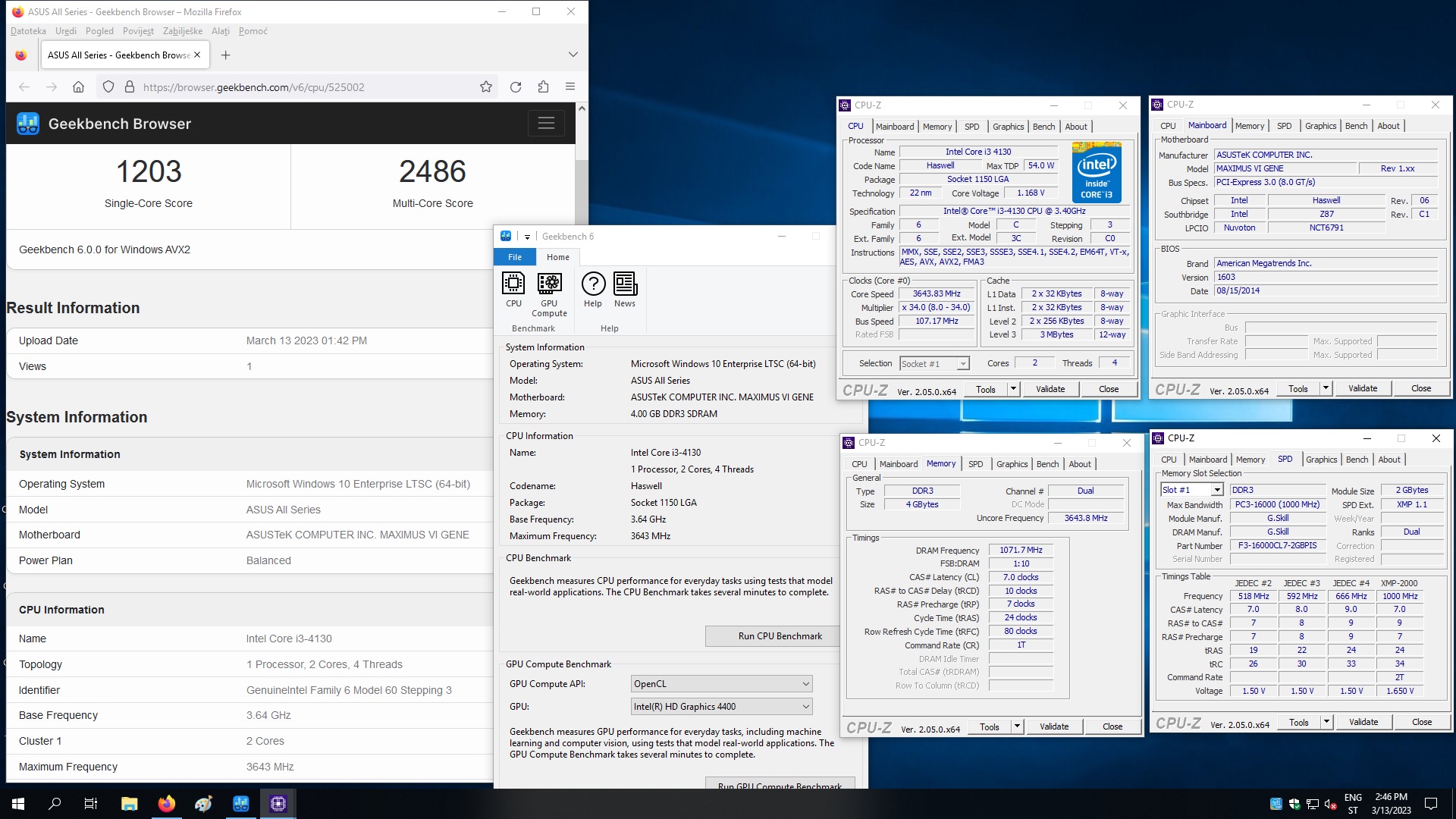This screenshot has width=1456, height=819.
Task: Open the Geekbench Help icon
Action: click(593, 290)
